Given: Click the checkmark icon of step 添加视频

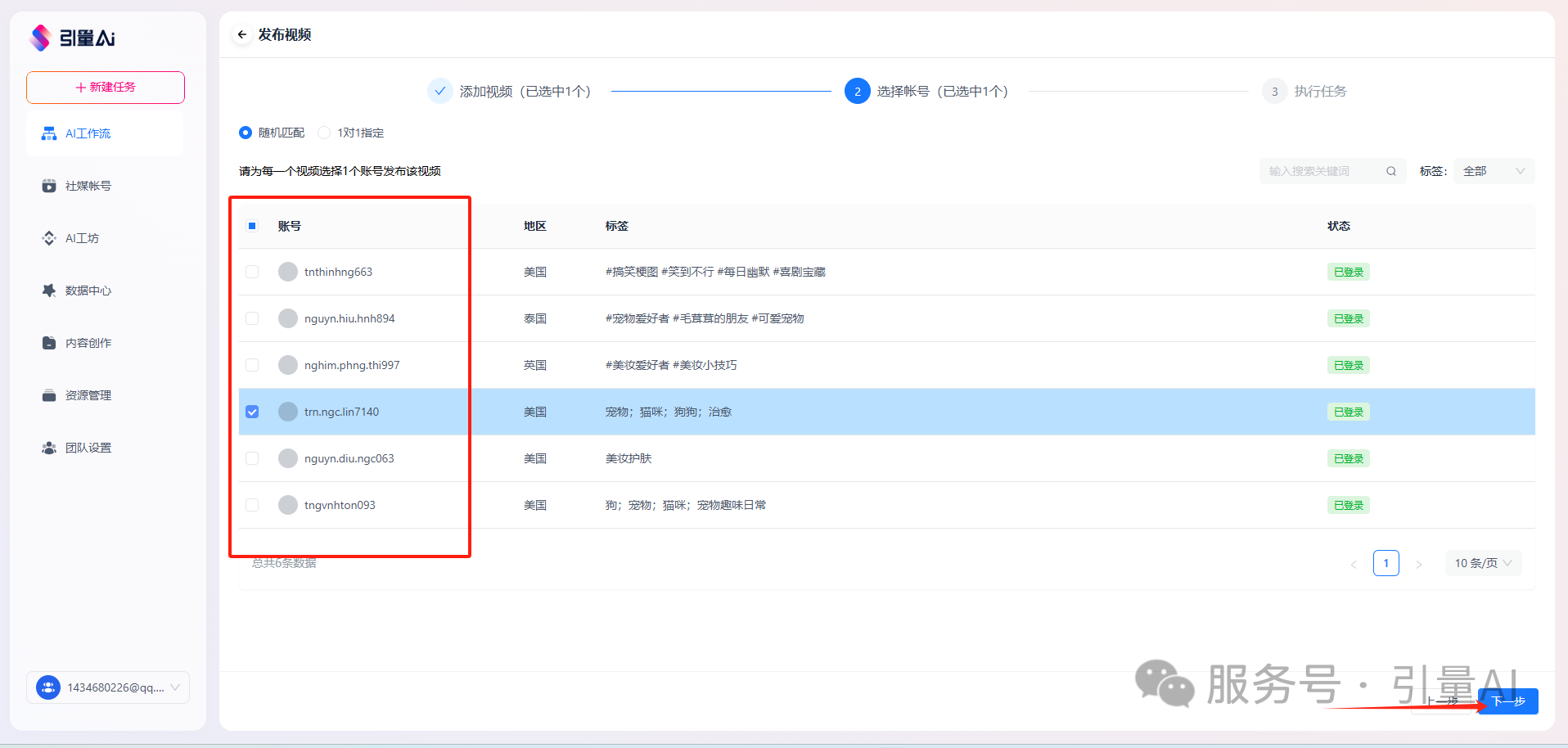Looking at the screenshot, I should (439, 91).
